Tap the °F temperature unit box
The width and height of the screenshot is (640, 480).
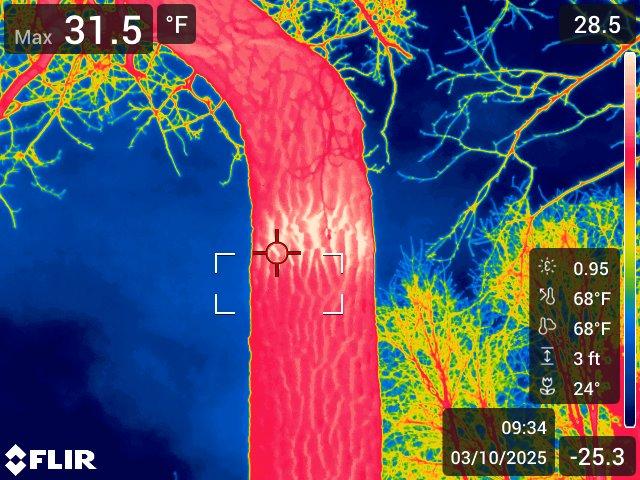pyautogui.click(x=176, y=24)
